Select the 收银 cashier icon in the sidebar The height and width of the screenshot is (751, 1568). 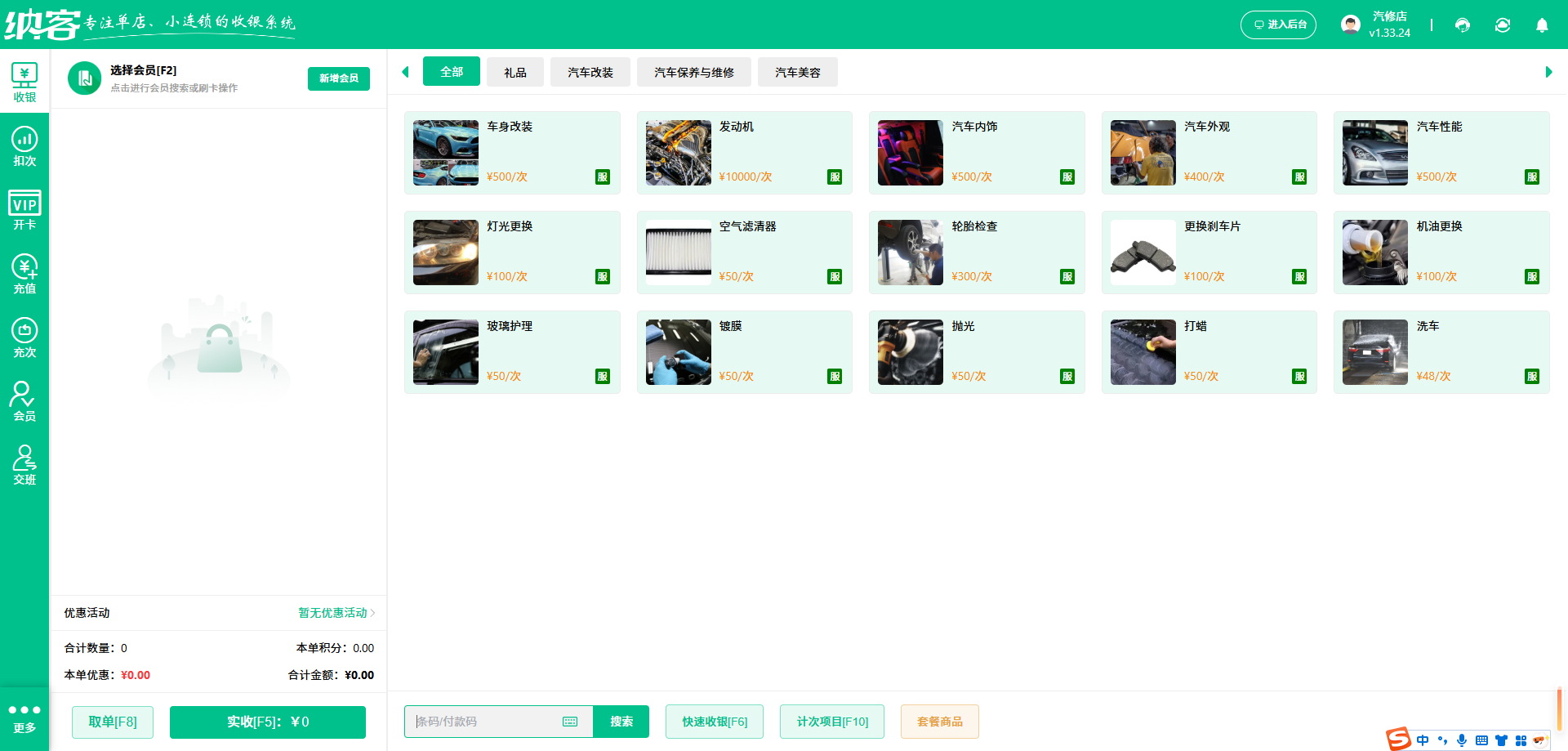pos(24,81)
